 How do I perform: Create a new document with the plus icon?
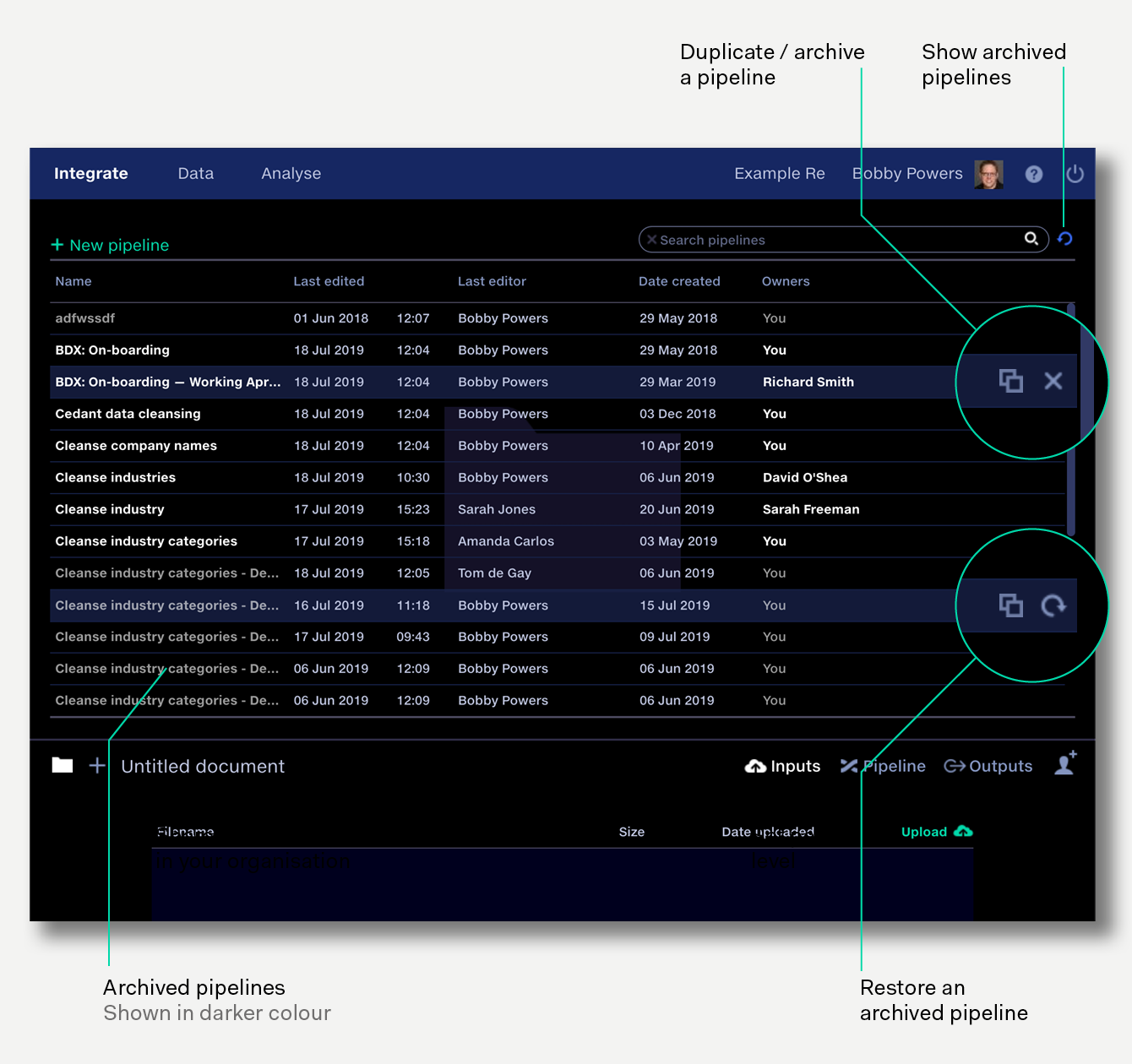click(96, 765)
